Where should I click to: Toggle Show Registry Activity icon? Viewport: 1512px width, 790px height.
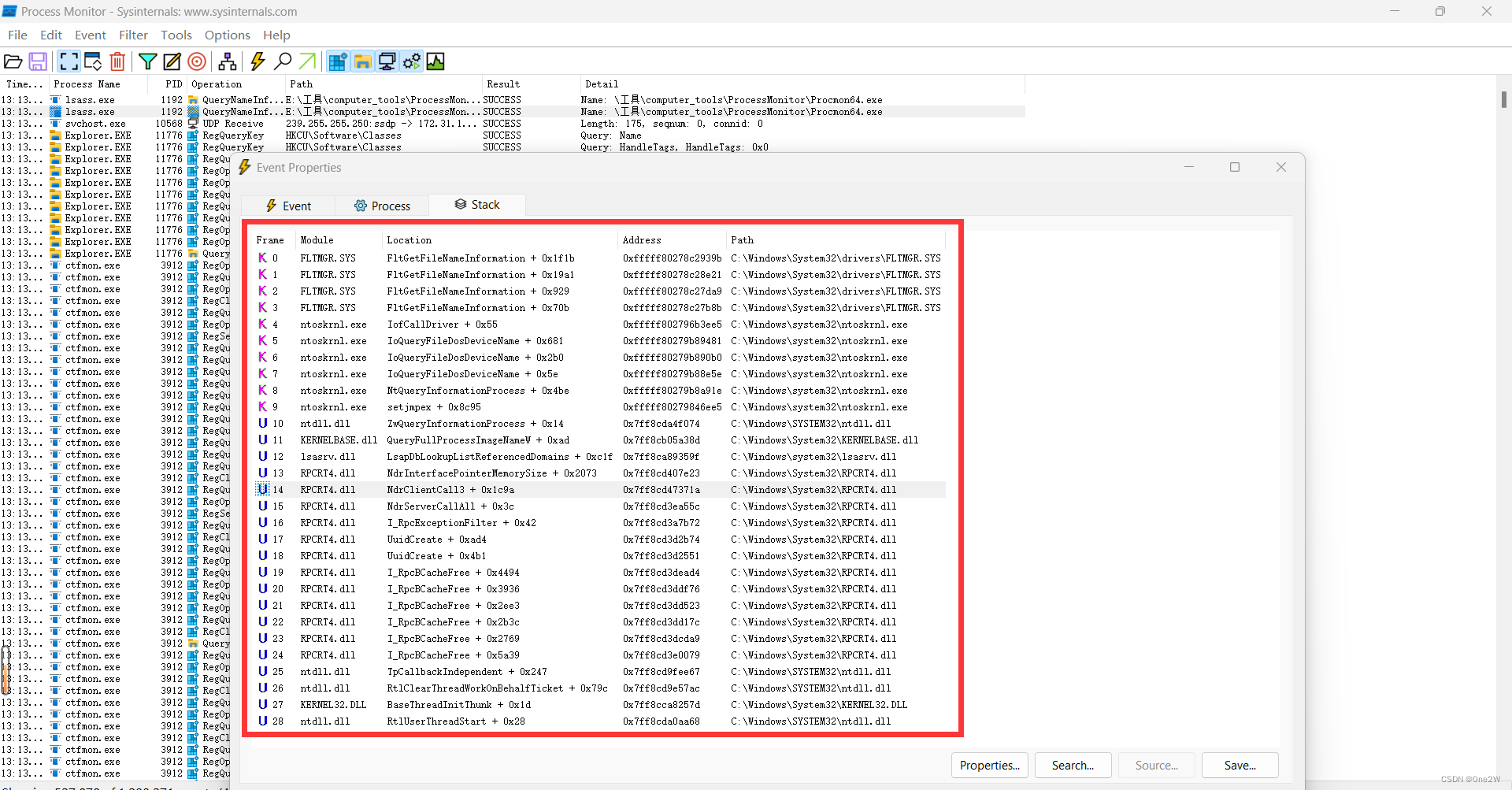point(338,61)
